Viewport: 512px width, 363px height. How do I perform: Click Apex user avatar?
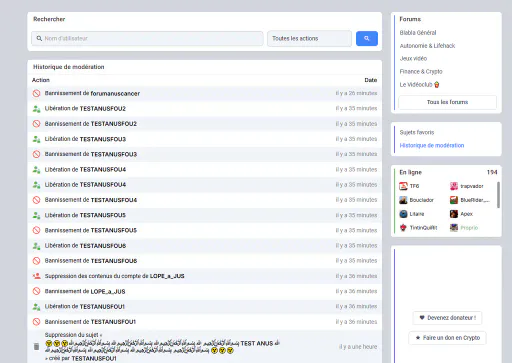click(x=454, y=214)
